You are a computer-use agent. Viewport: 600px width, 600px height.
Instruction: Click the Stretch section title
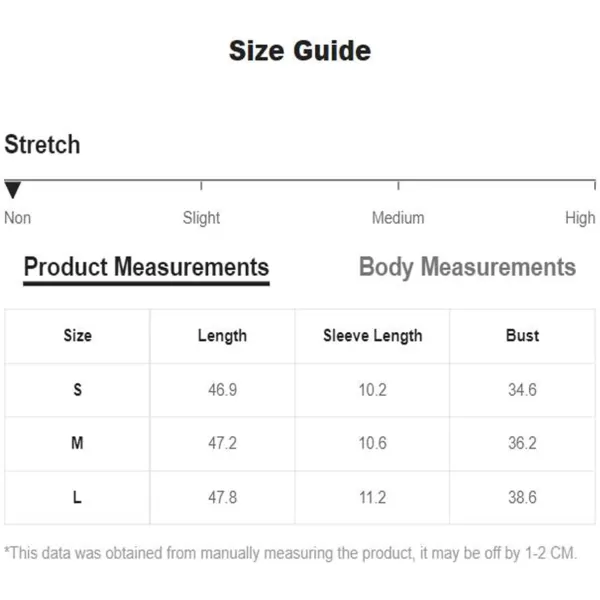pyautogui.click(x=42, y=144)
